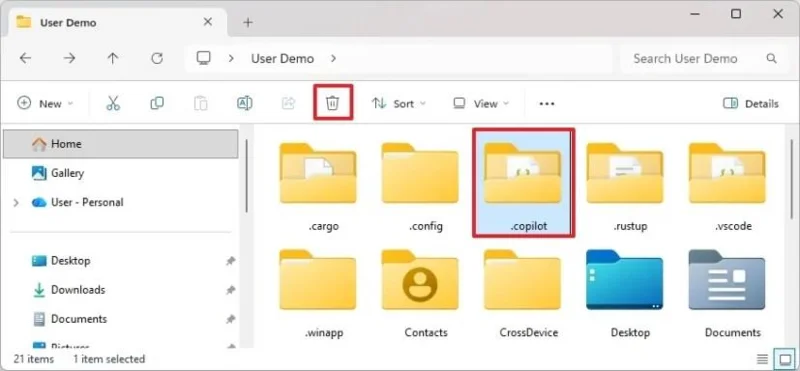Click the This PC monitor icon in address bar
800x371 pixels.
coord(204,58)
